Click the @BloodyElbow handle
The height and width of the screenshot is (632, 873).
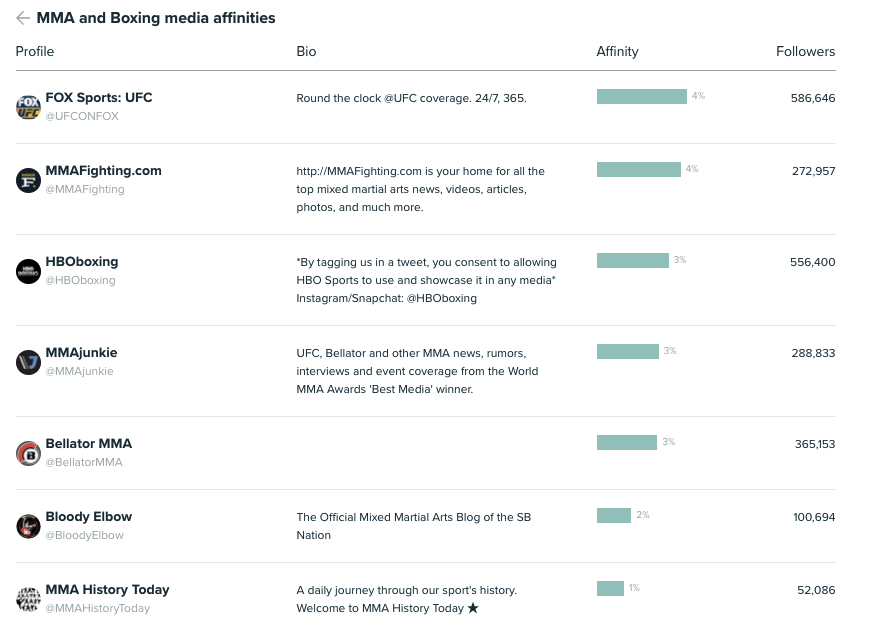pos(84,535)
